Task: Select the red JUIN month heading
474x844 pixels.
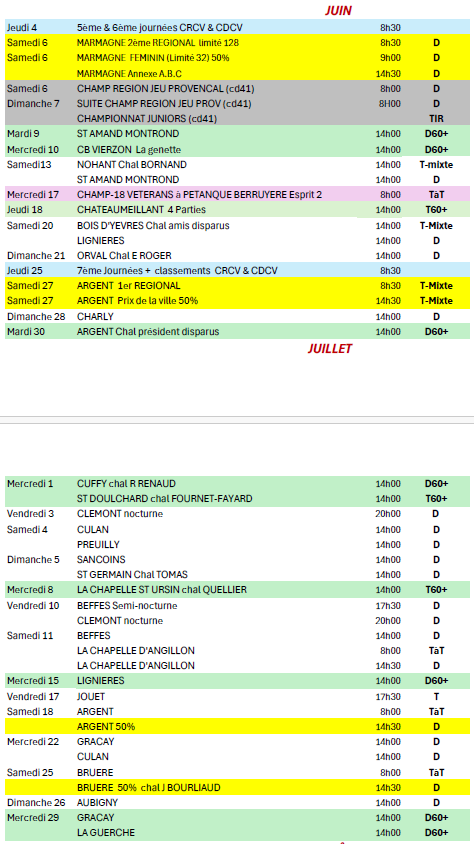Action: 338,10
